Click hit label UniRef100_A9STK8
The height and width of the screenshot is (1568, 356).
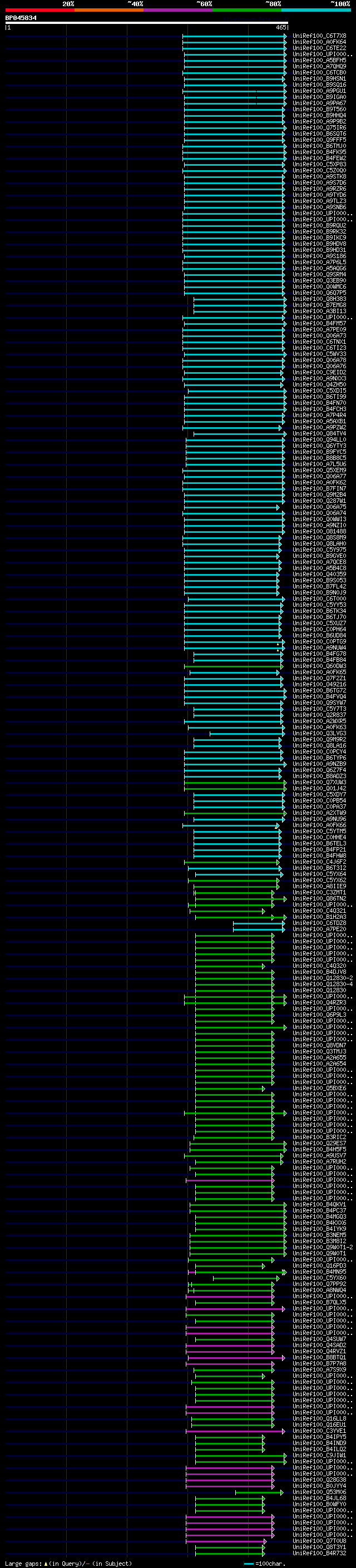click(x=319, y=176)
